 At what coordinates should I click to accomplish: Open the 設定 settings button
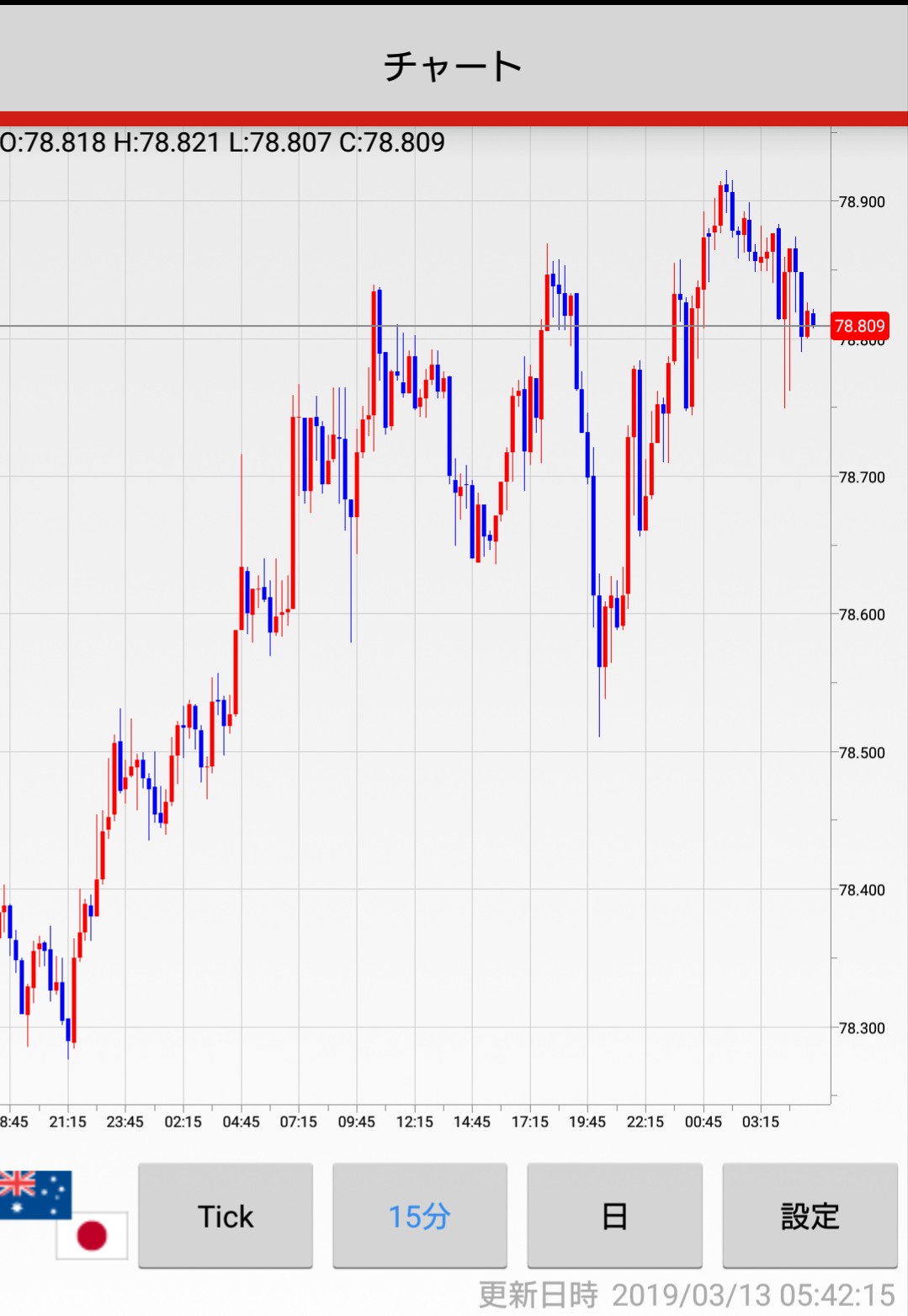tap(810, 1216)
